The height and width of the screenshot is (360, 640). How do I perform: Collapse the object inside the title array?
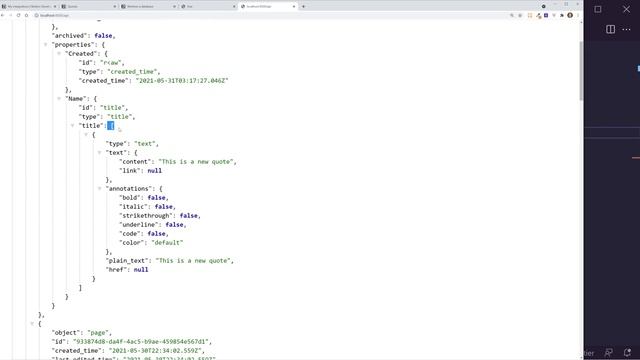click(x=86, y=134)
